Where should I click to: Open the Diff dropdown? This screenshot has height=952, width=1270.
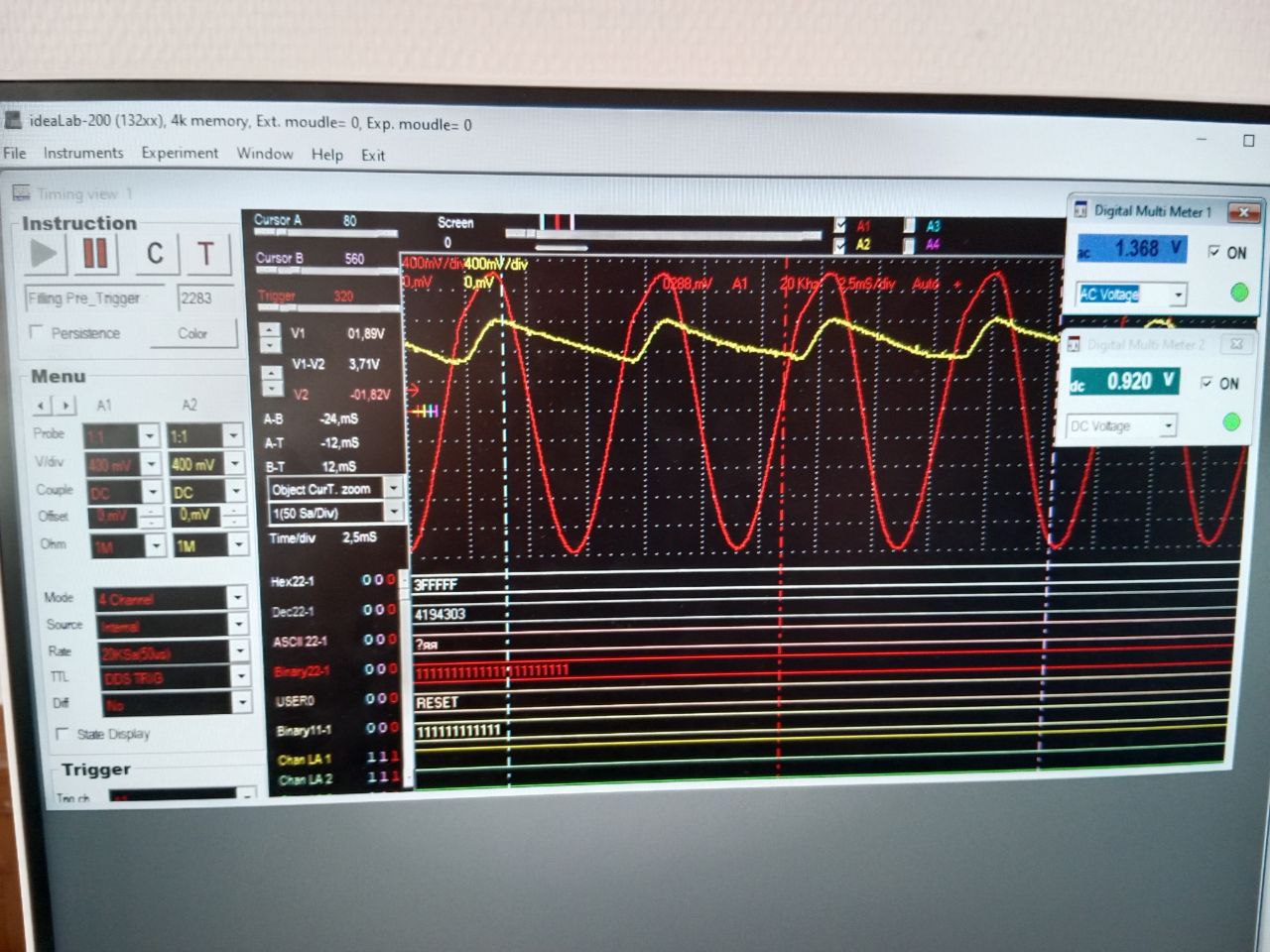pos(242,703)
